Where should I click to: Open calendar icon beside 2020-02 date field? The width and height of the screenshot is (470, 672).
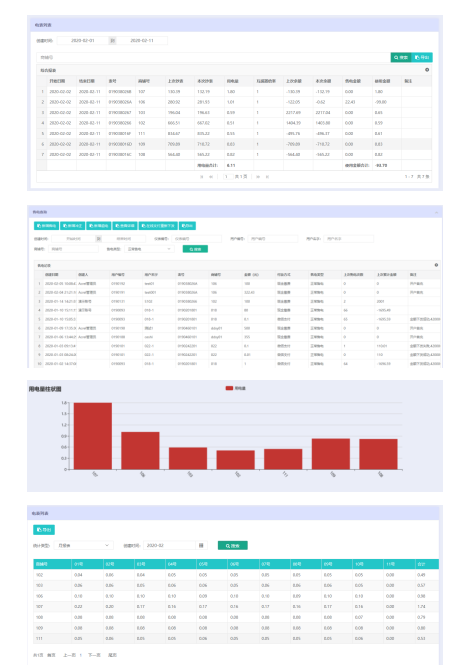(x=201, y=546)
